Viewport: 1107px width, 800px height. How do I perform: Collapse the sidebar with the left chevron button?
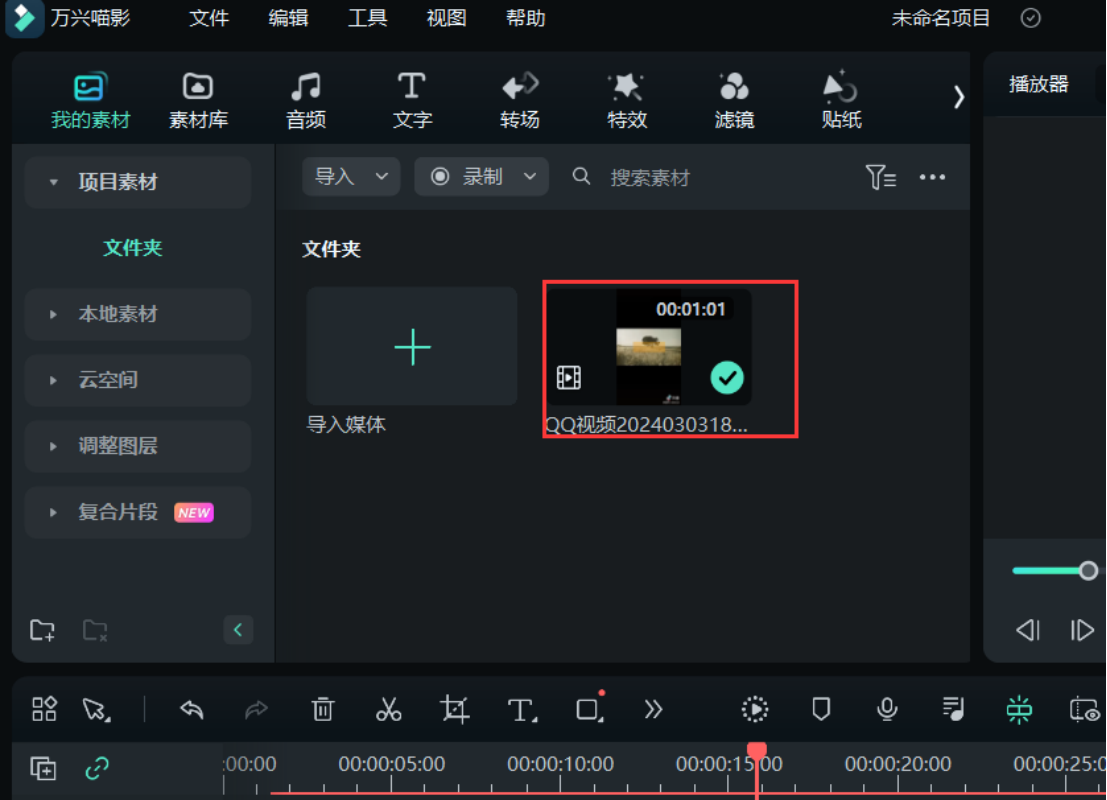tap(238, 630)
